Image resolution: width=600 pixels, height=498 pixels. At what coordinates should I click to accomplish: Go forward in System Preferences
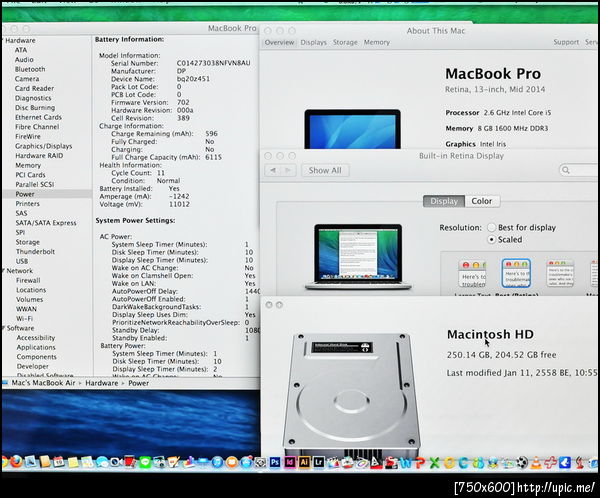pos(288,170)
